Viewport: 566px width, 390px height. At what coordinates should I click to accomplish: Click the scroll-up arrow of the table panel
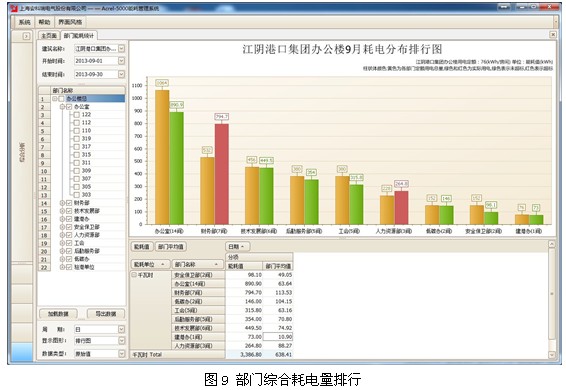tap(552, 244)
